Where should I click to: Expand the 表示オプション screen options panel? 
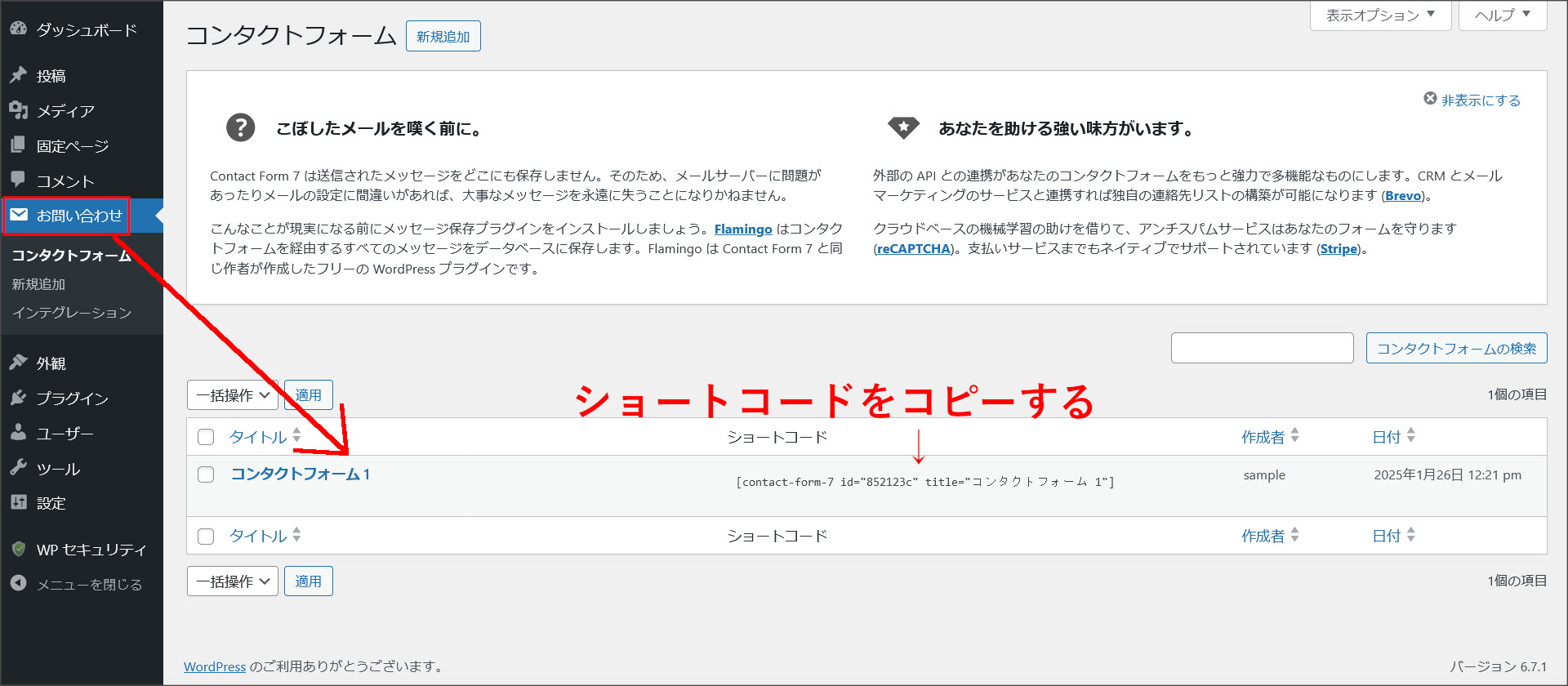coord(1380,16)
